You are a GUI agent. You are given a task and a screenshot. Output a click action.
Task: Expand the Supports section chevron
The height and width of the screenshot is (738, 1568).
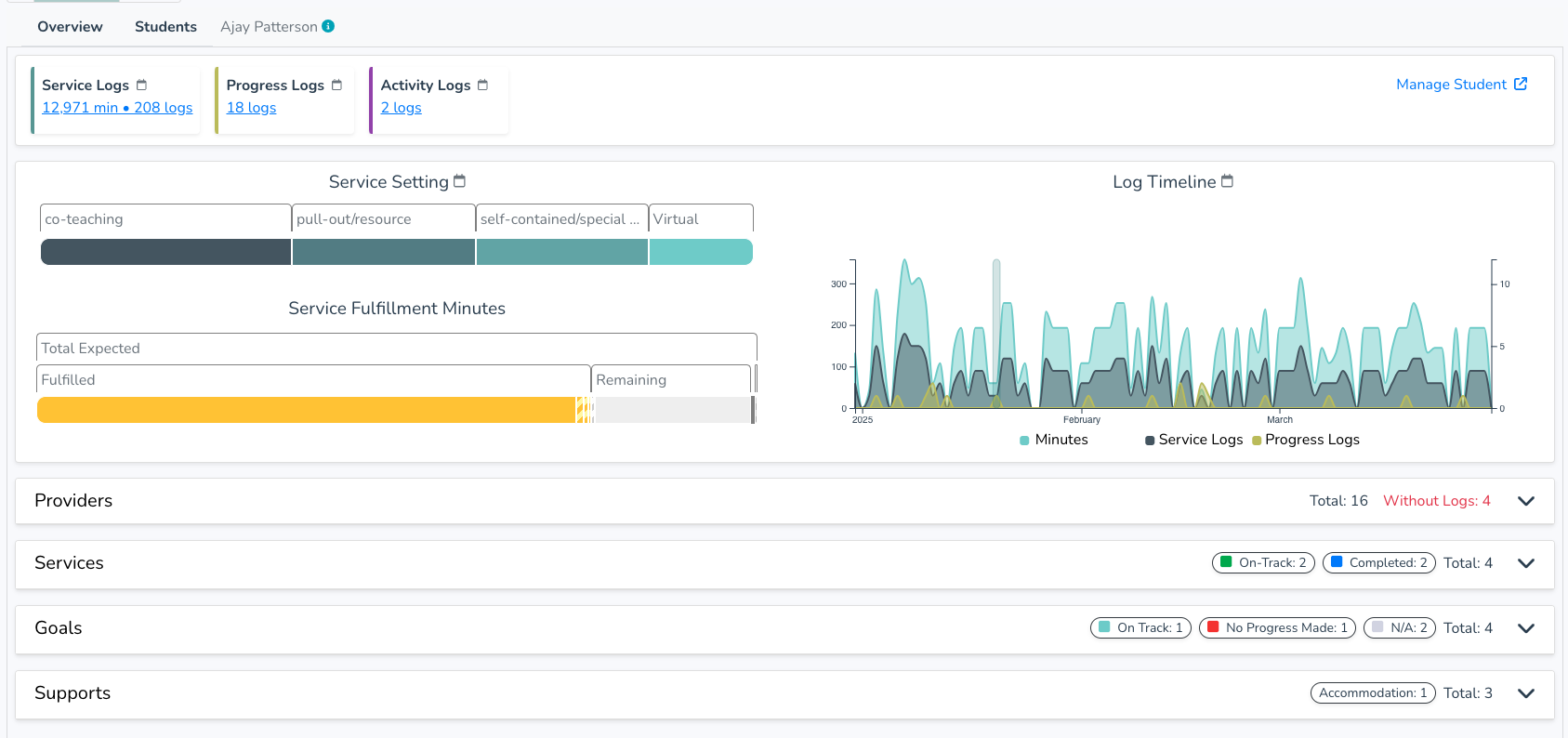point(1525,693)
